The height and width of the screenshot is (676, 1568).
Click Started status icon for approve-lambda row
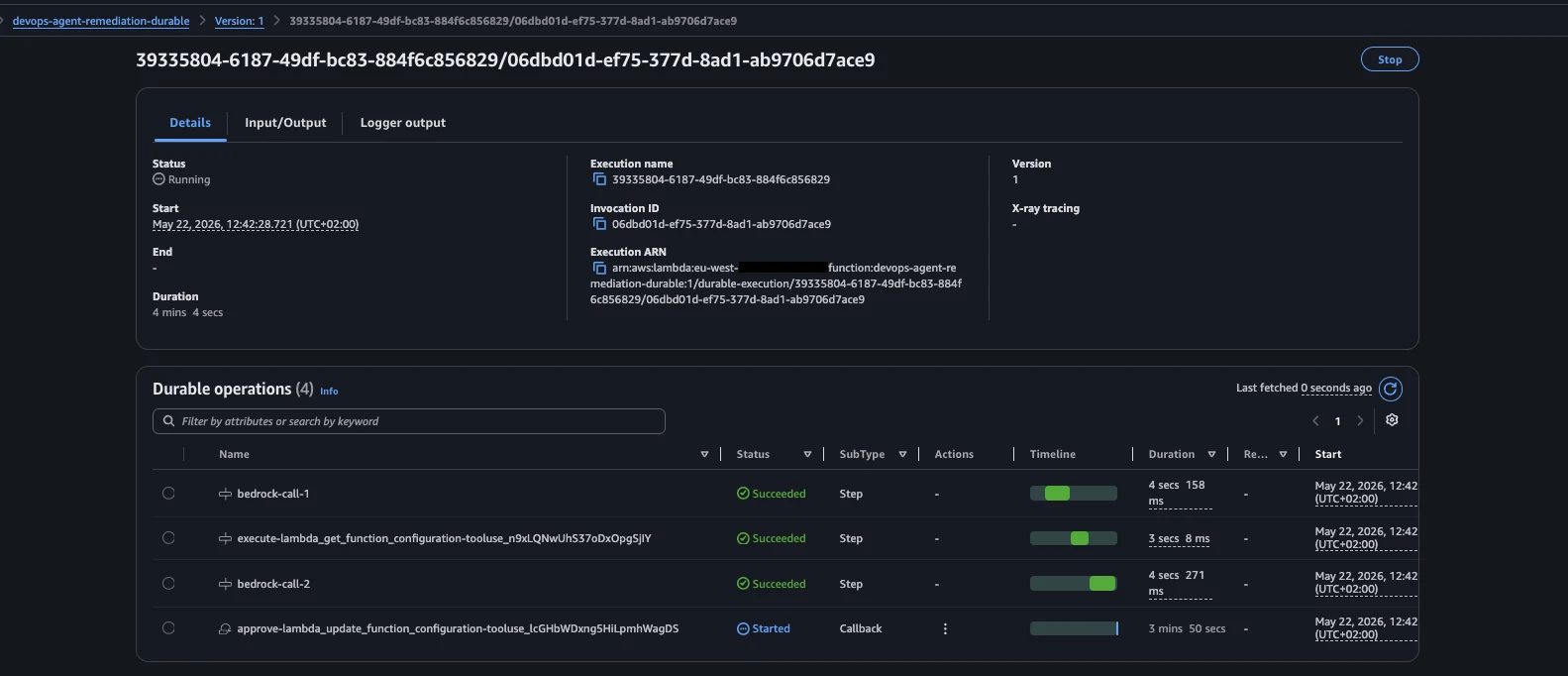pyautogui.click(x=743, y=628)
